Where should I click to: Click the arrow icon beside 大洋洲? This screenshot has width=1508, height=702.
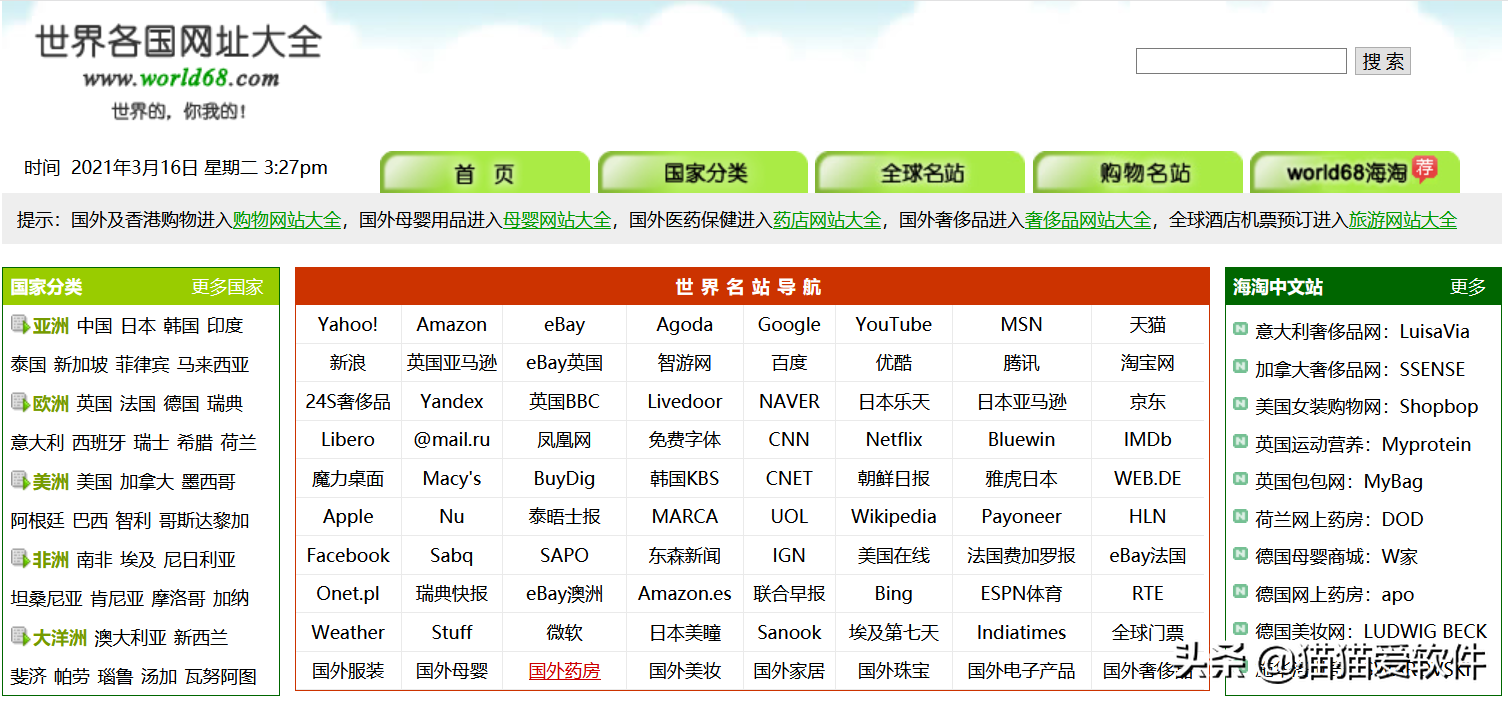[x=20, y=636]
